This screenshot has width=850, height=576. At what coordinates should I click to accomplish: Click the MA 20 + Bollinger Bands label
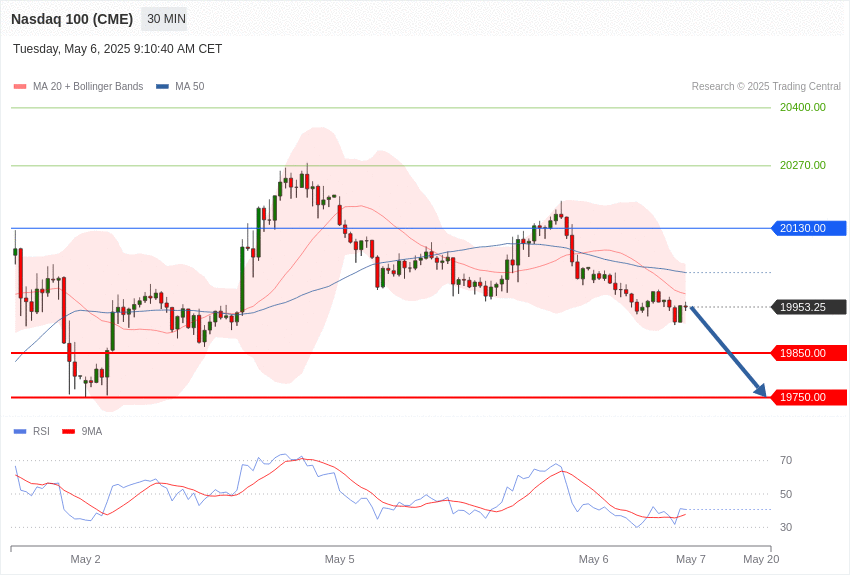click(x=88, y=87)
